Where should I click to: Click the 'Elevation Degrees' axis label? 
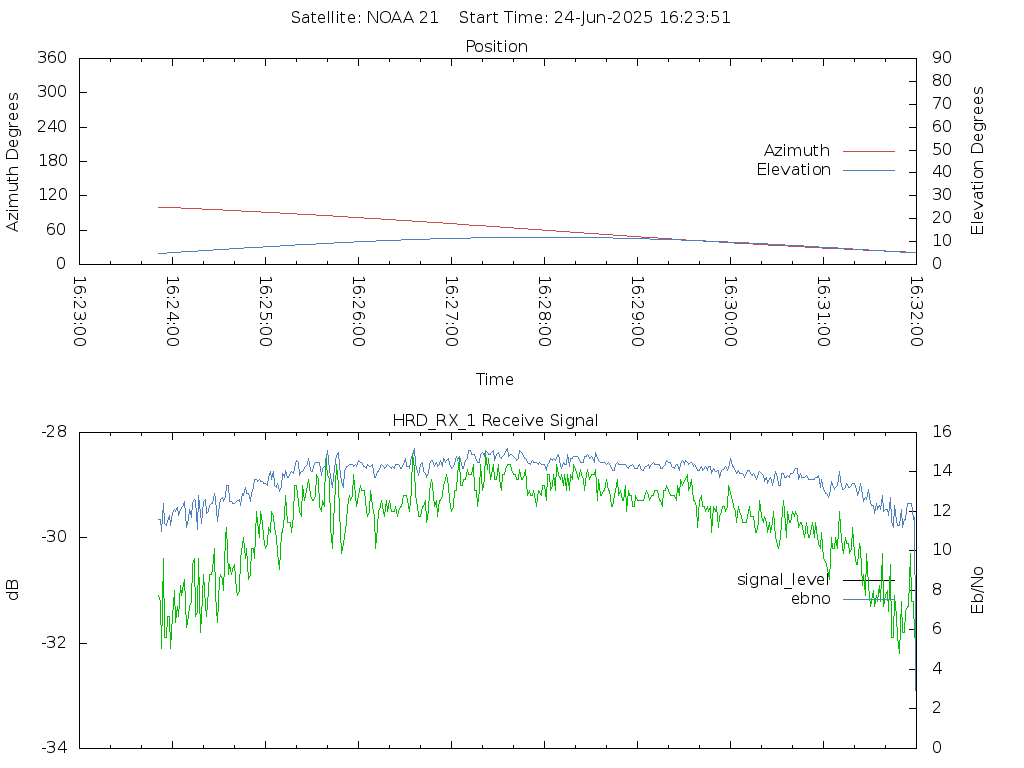[977, 161]
